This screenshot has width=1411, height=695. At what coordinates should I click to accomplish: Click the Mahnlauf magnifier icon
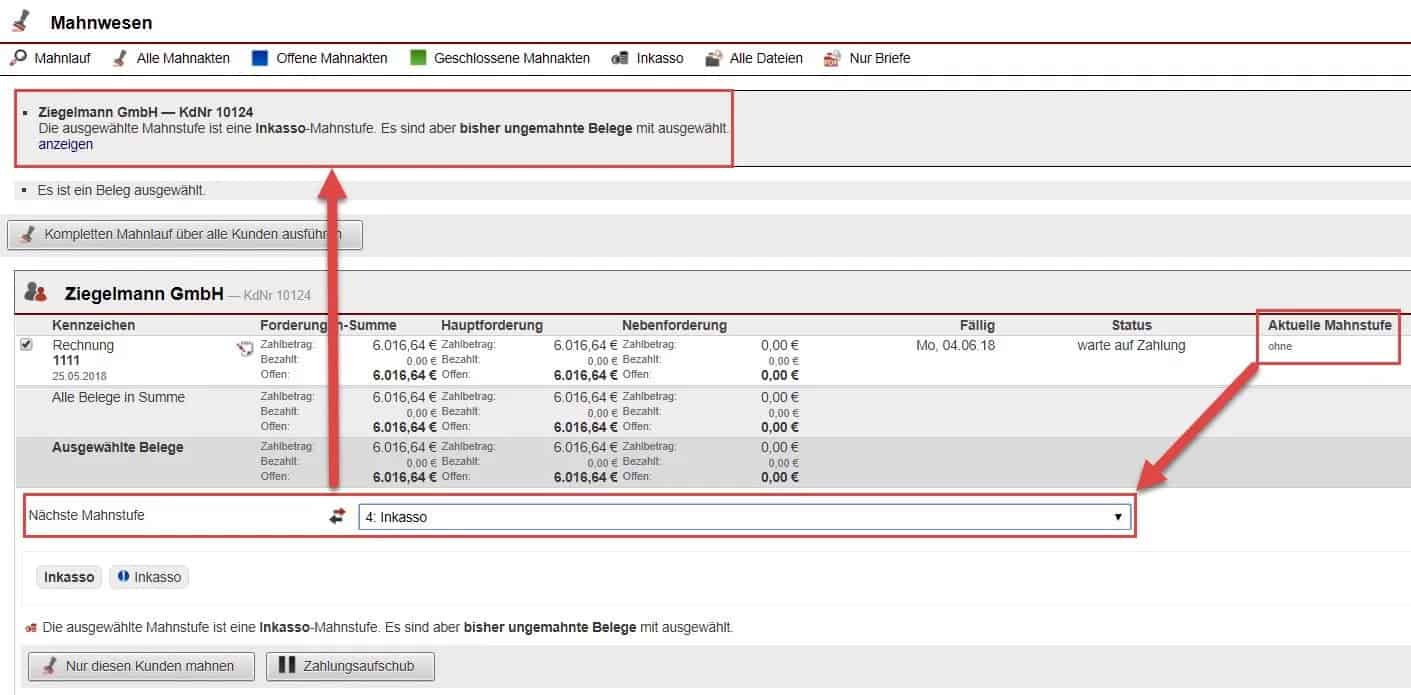19,58
